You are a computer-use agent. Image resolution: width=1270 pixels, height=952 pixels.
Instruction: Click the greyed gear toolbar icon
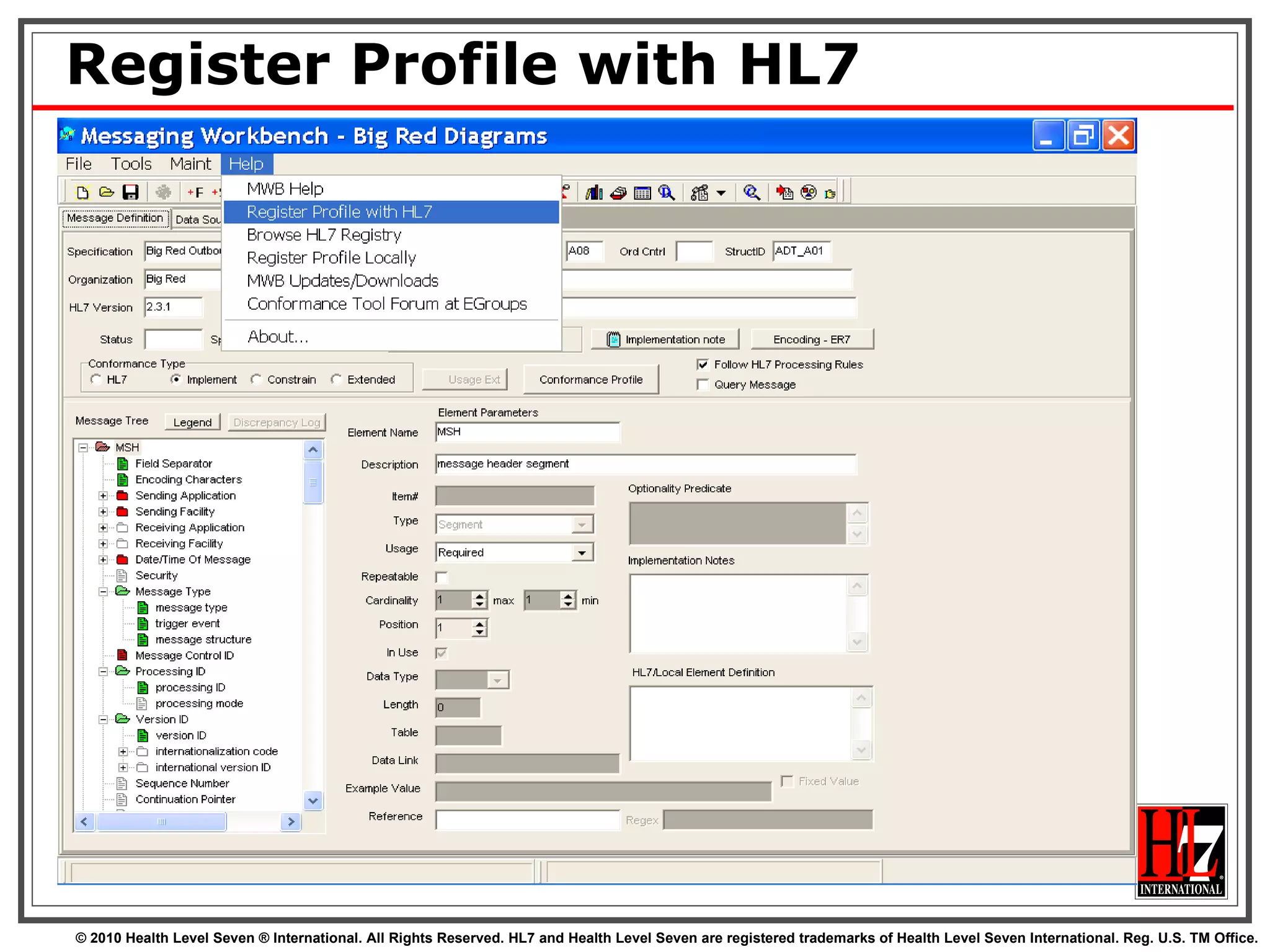(x=163, y=192)
